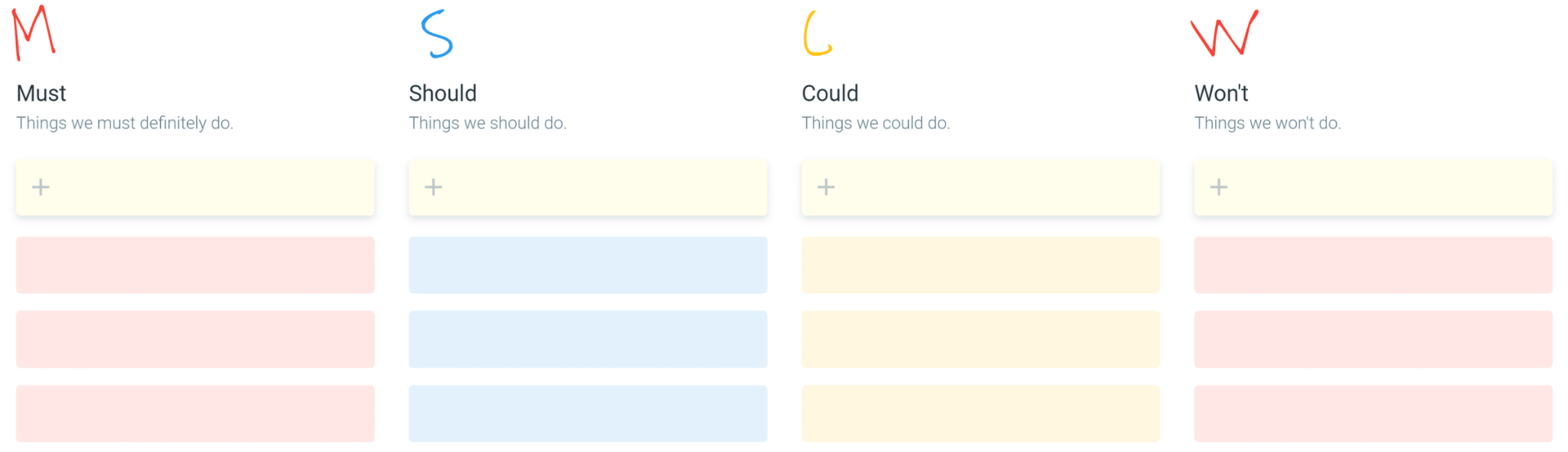Edit 'Things we must definitely do.' description

125,123
